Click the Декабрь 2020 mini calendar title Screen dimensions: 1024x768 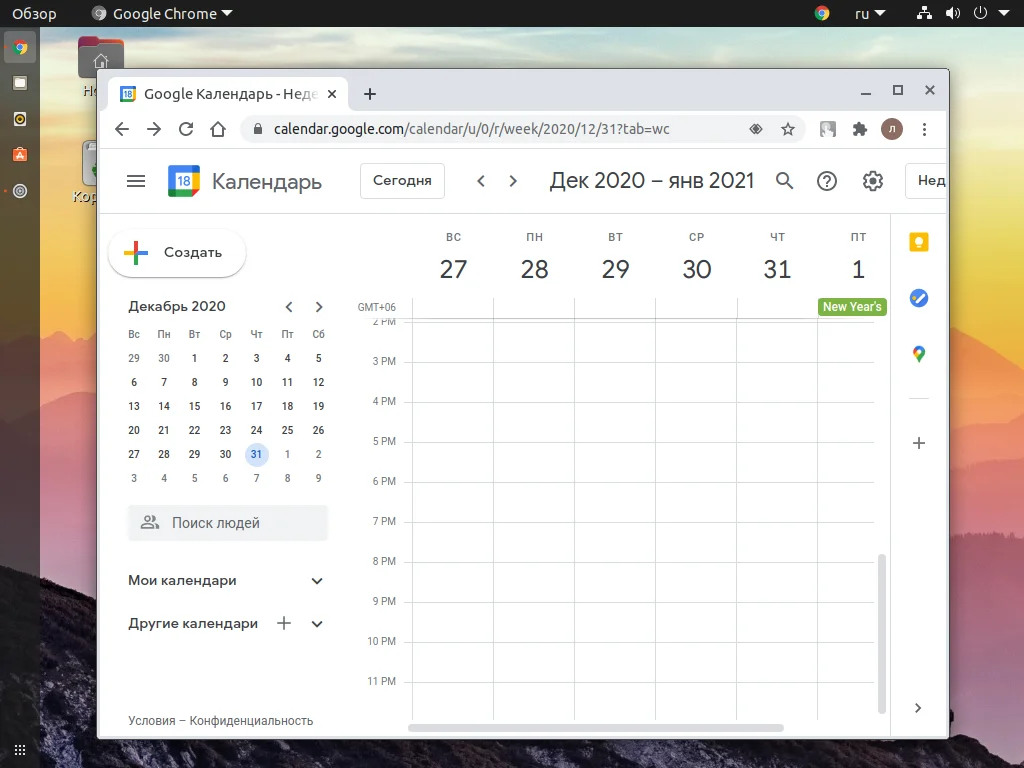(x=177, y=306)
